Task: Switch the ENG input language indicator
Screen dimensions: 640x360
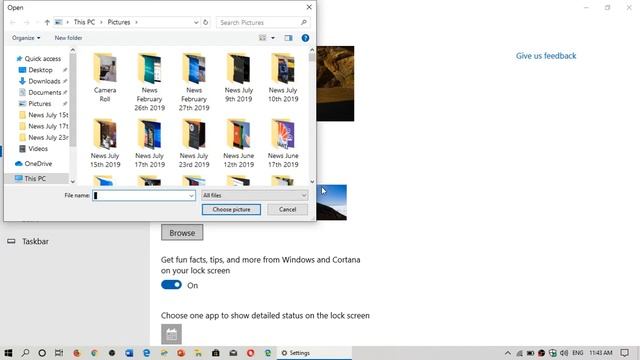Action: click(578, 353)
